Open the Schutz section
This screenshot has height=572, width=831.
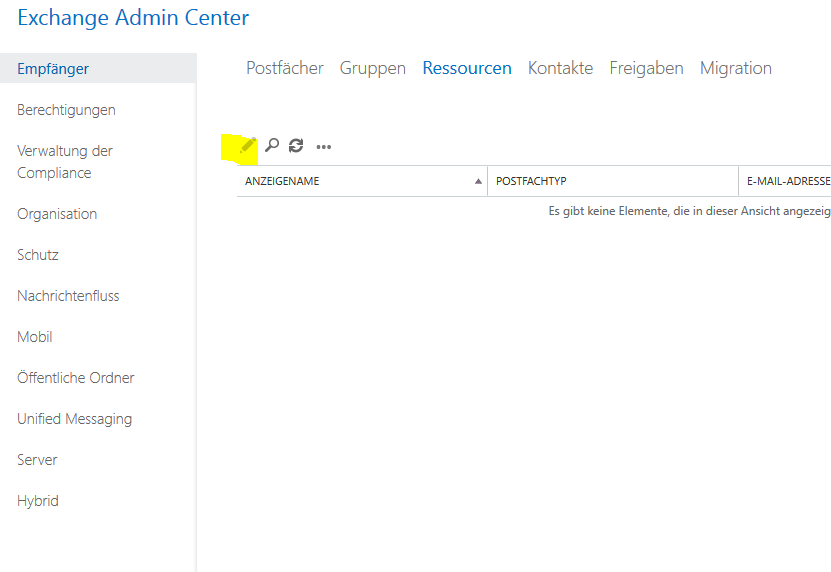[38, 254]
